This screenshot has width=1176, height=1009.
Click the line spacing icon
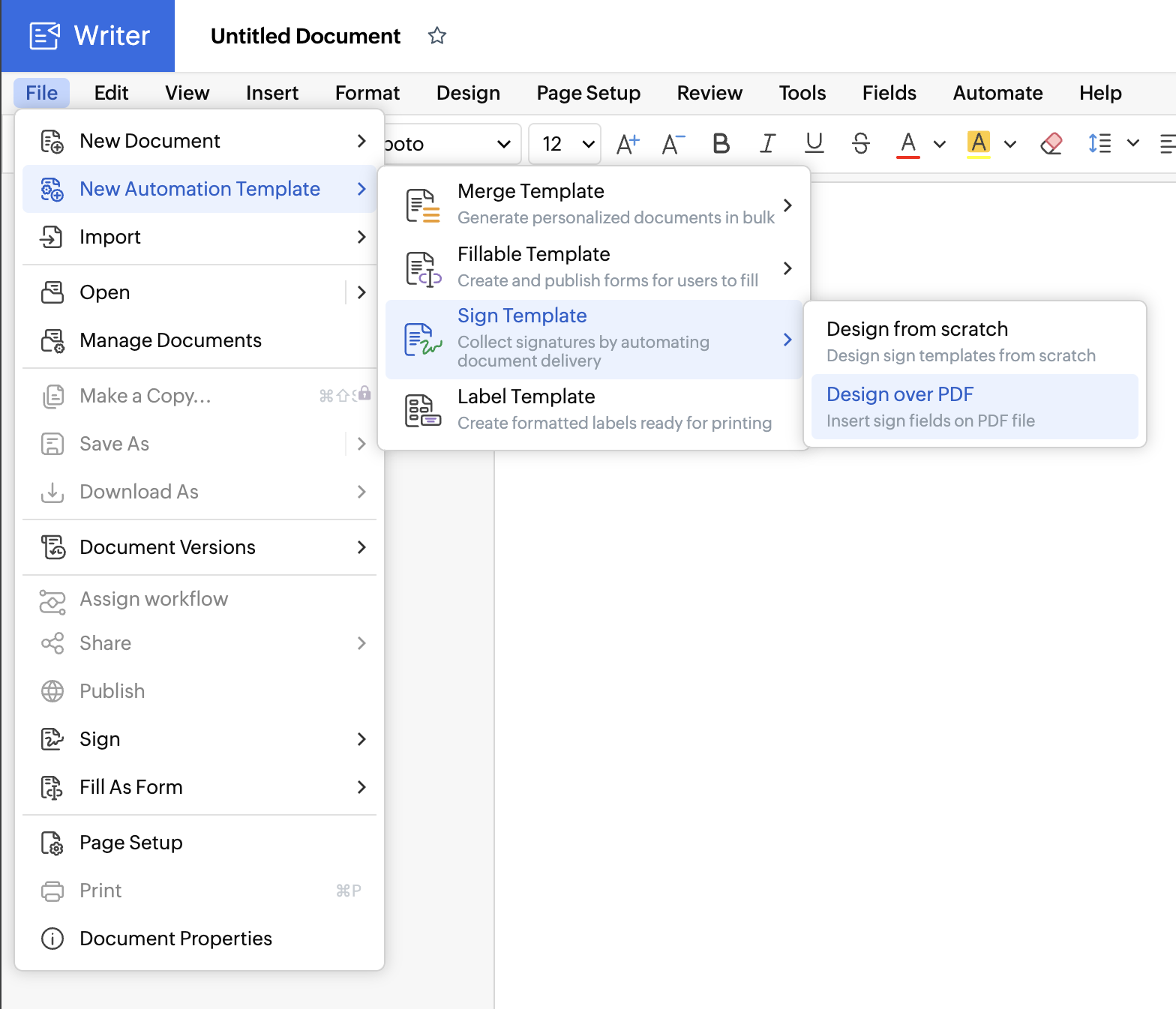coord(1099,143)
